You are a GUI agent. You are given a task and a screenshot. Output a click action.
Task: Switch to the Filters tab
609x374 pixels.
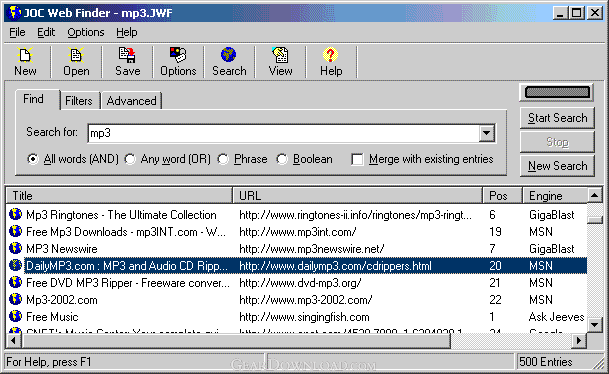click(79, 101)
